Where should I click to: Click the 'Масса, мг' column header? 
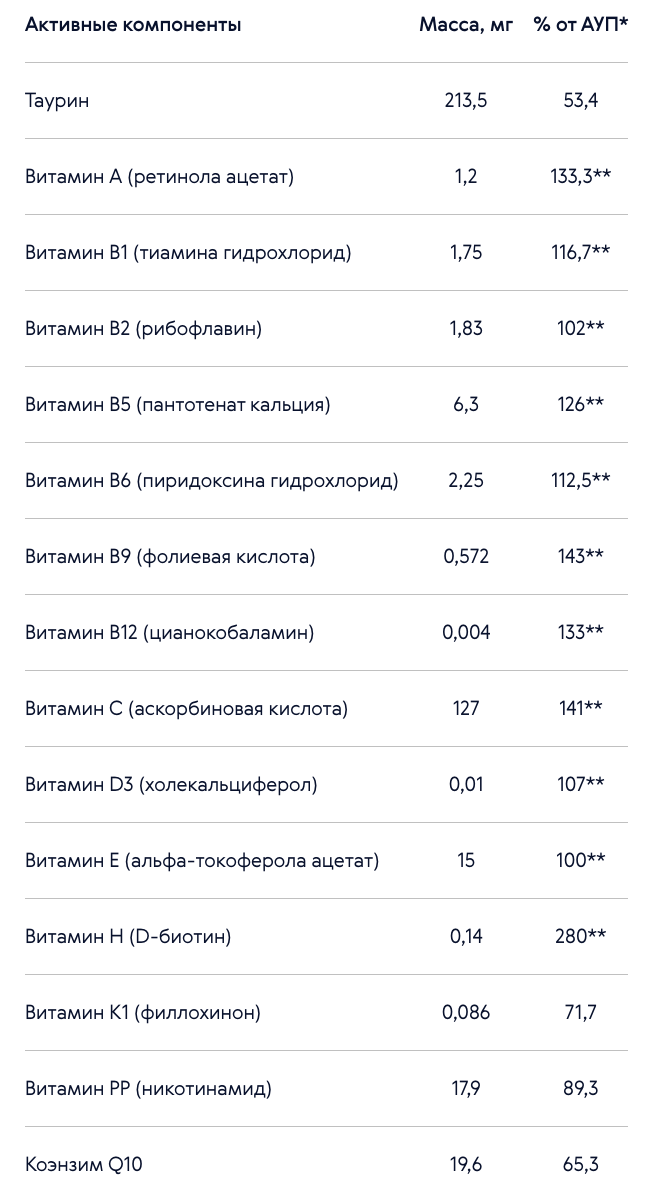[x=466, y=25]
